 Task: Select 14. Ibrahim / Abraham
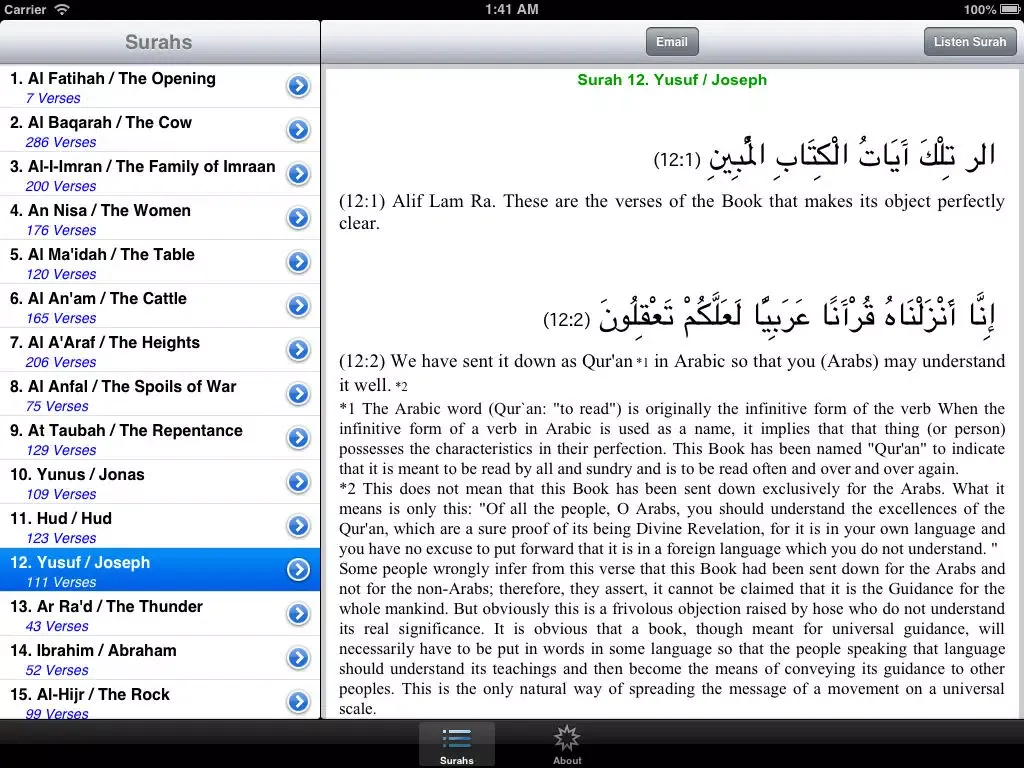[160, 658]
